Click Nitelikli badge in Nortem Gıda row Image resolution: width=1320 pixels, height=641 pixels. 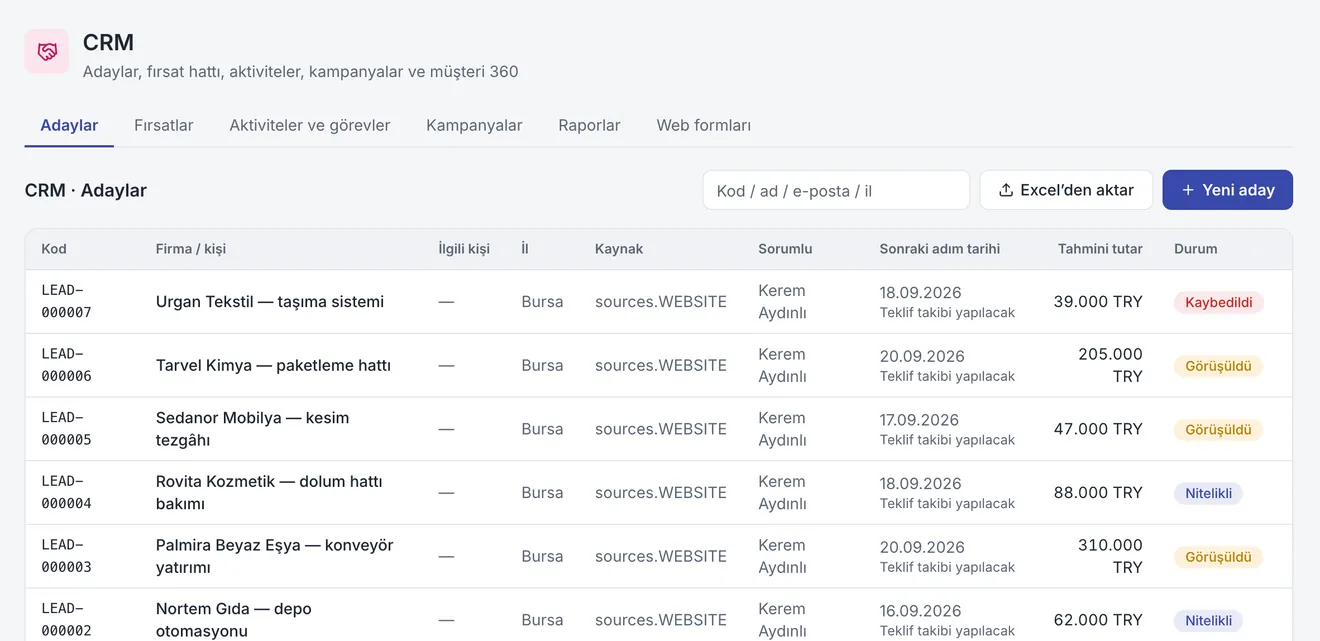1208,620
